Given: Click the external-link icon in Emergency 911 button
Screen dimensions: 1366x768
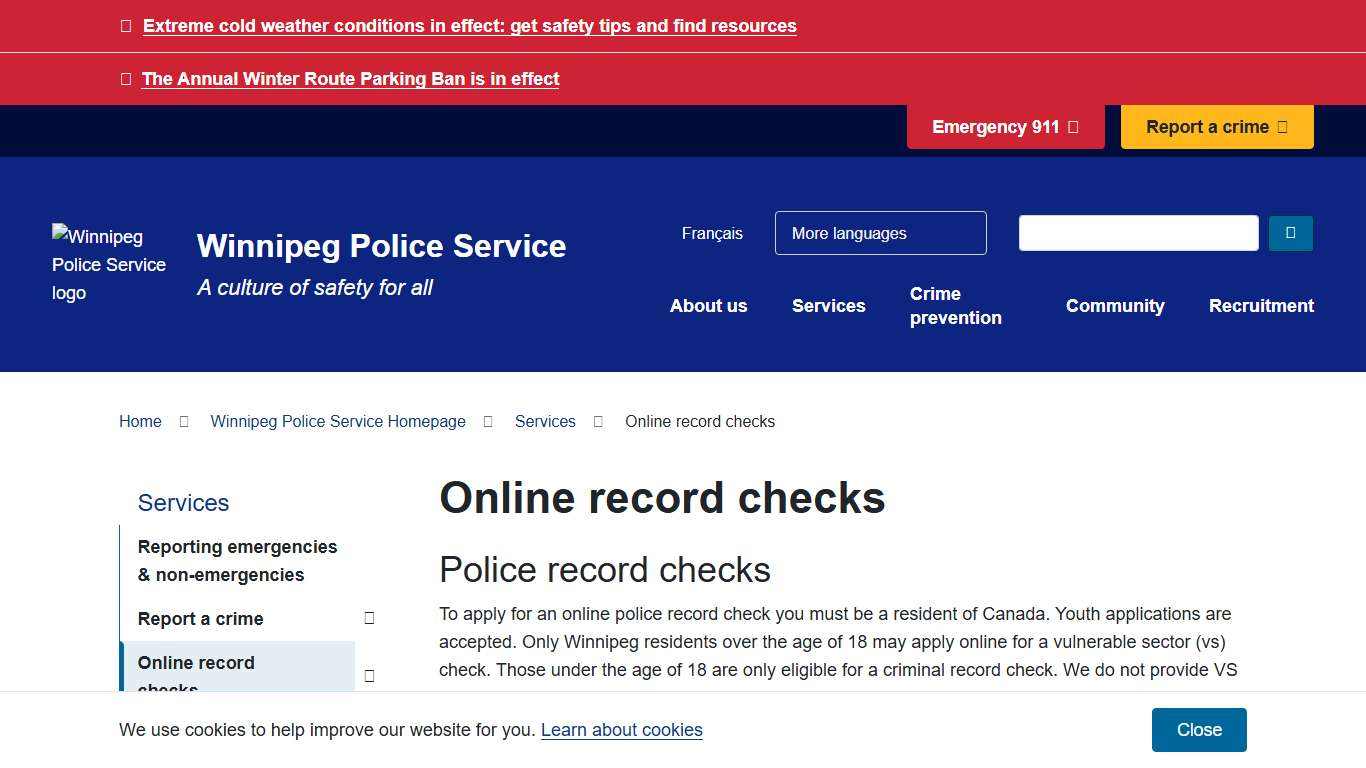Looking at the screenshot, I should [1073, 127].
